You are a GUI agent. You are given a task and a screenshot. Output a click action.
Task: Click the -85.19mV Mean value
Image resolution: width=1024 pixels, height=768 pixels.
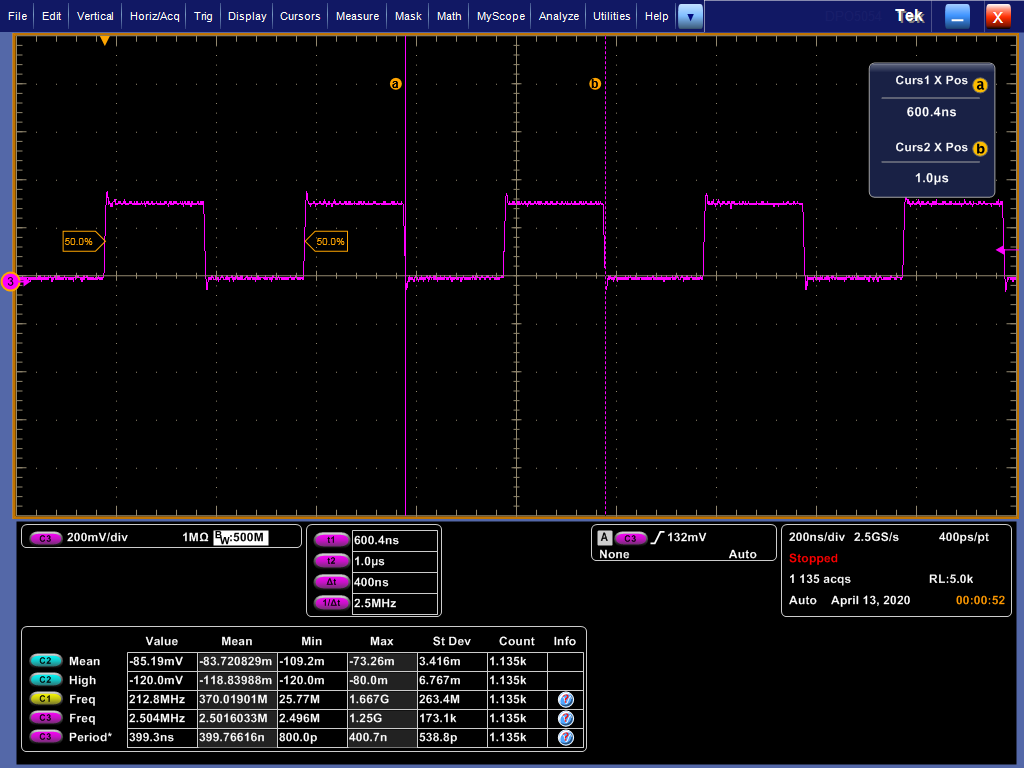tap(162, 661)
